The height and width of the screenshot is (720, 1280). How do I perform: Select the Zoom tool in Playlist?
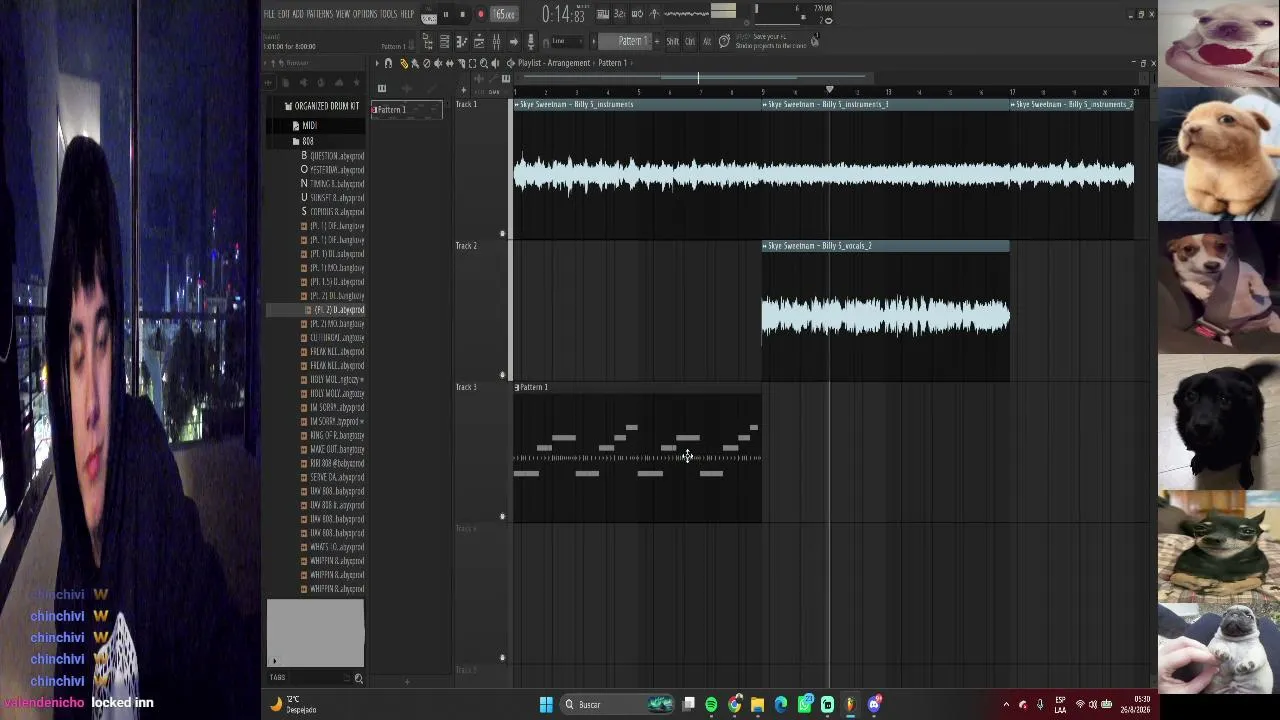pos(484,63)
